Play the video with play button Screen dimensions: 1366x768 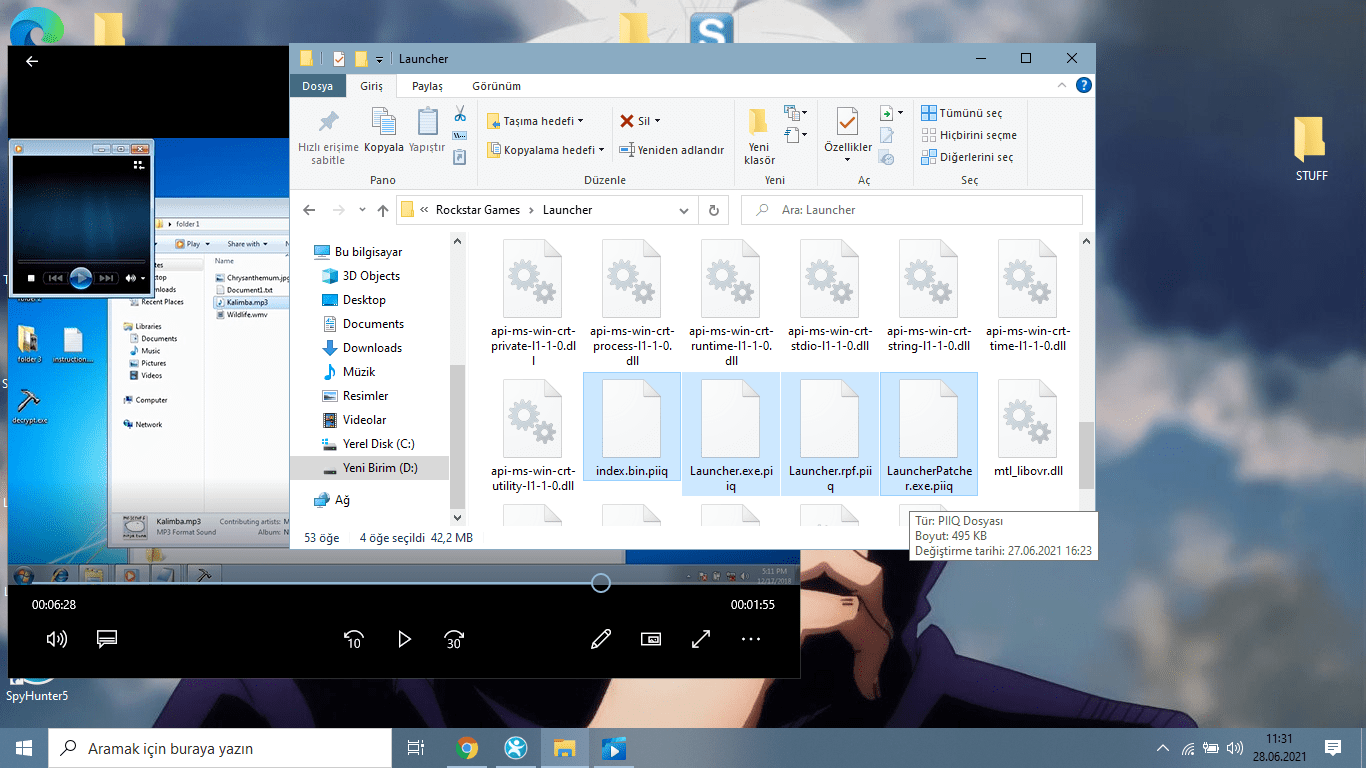pyautogui.click(x=404, y=639)
